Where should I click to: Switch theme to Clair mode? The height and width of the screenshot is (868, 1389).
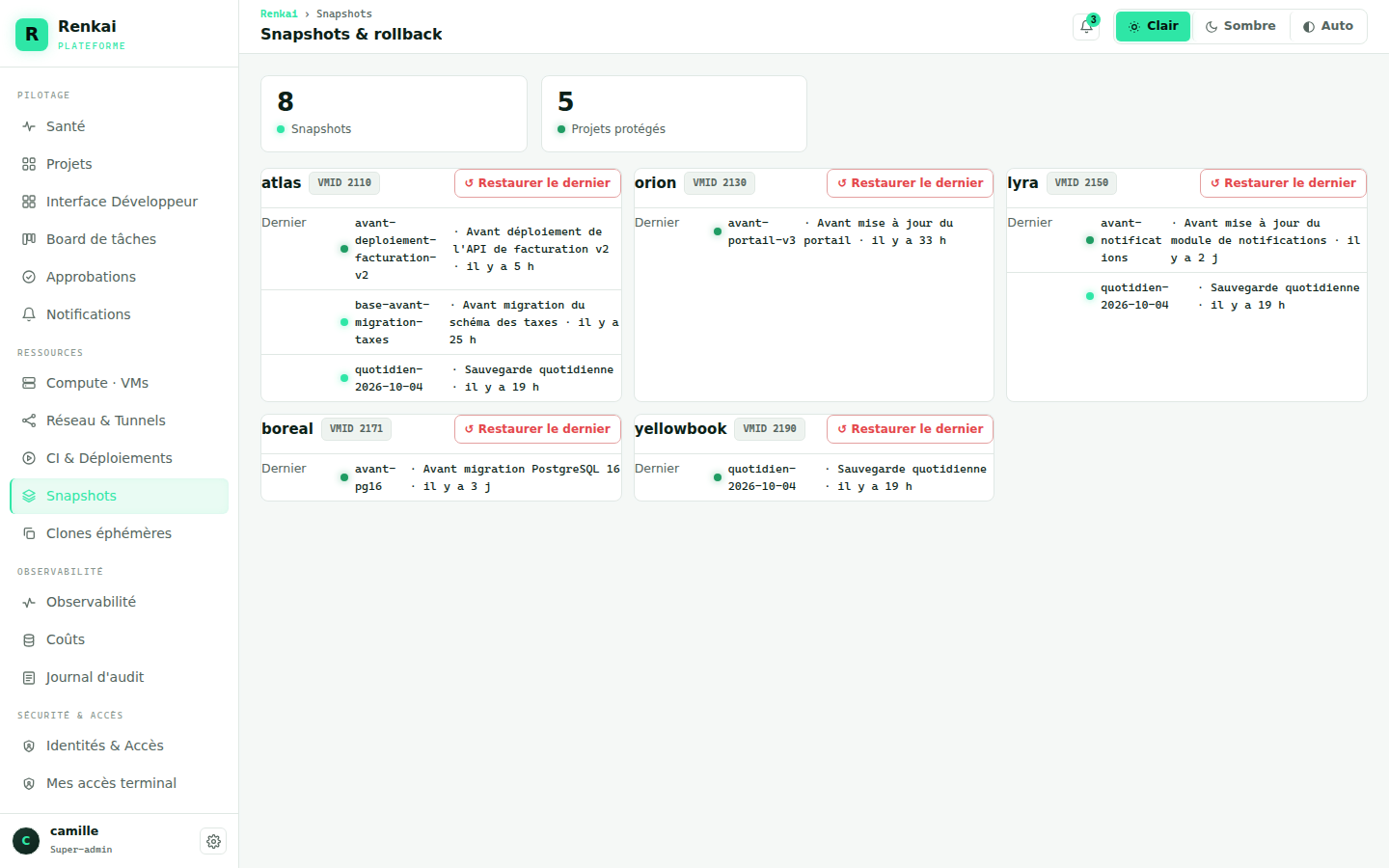tap(1153, 26)
